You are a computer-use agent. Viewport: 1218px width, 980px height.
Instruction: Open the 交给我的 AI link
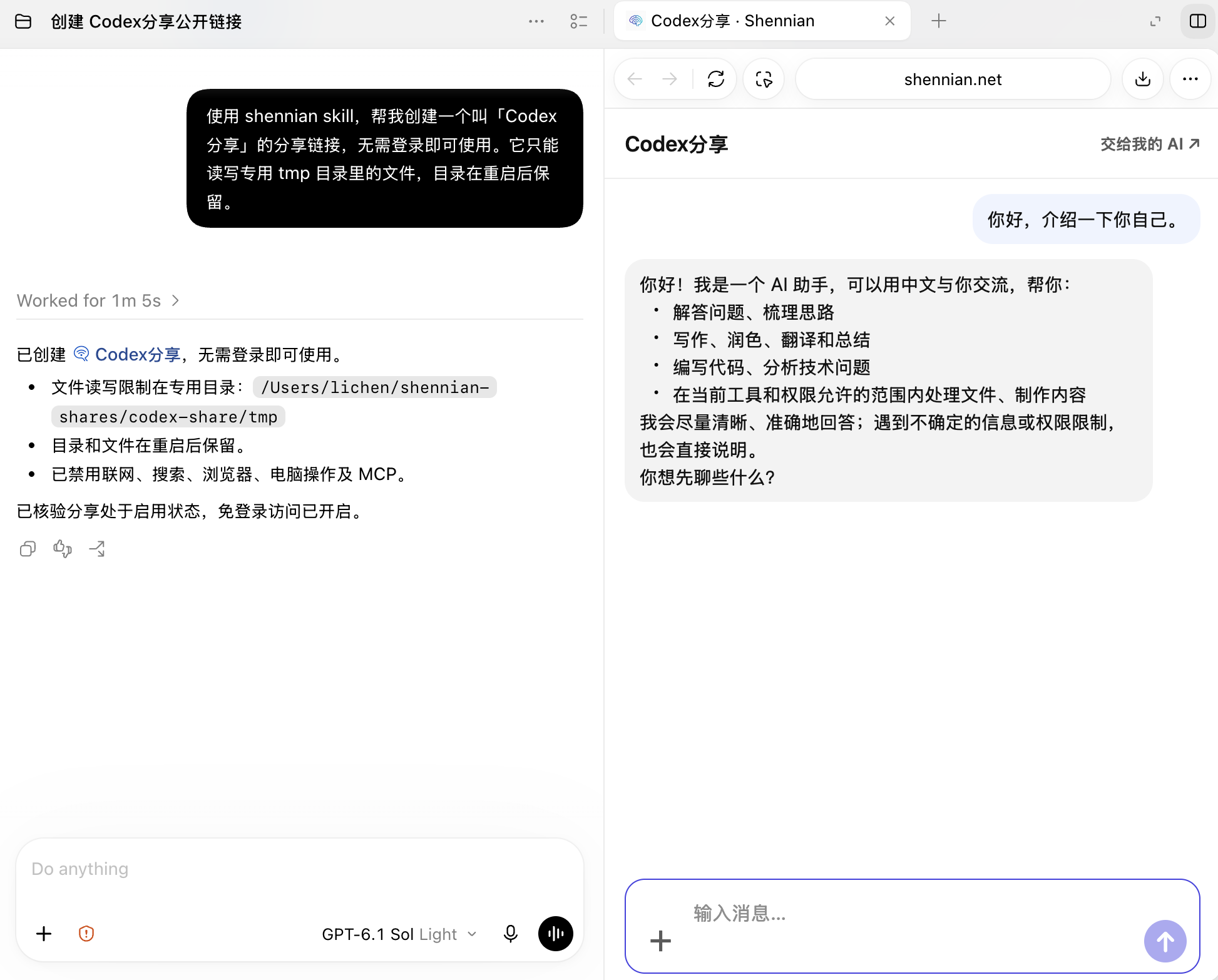[1150, 145]
